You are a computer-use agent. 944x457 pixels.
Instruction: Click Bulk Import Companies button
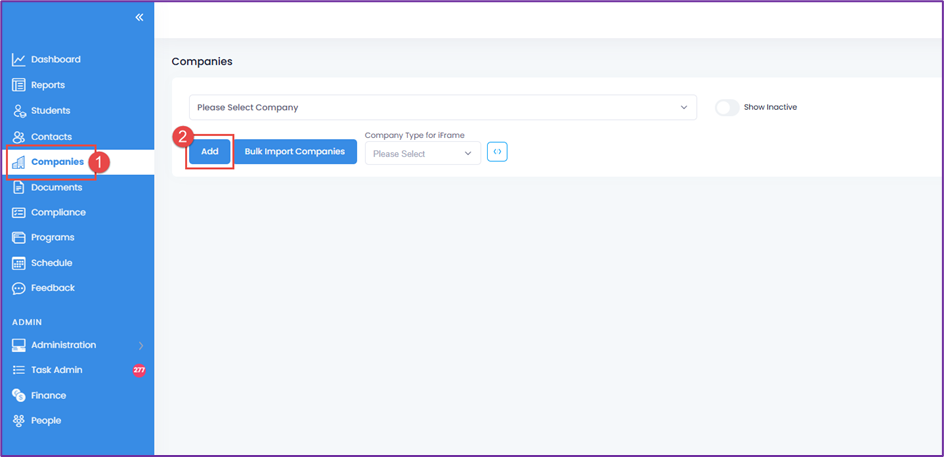pos(295,152)
